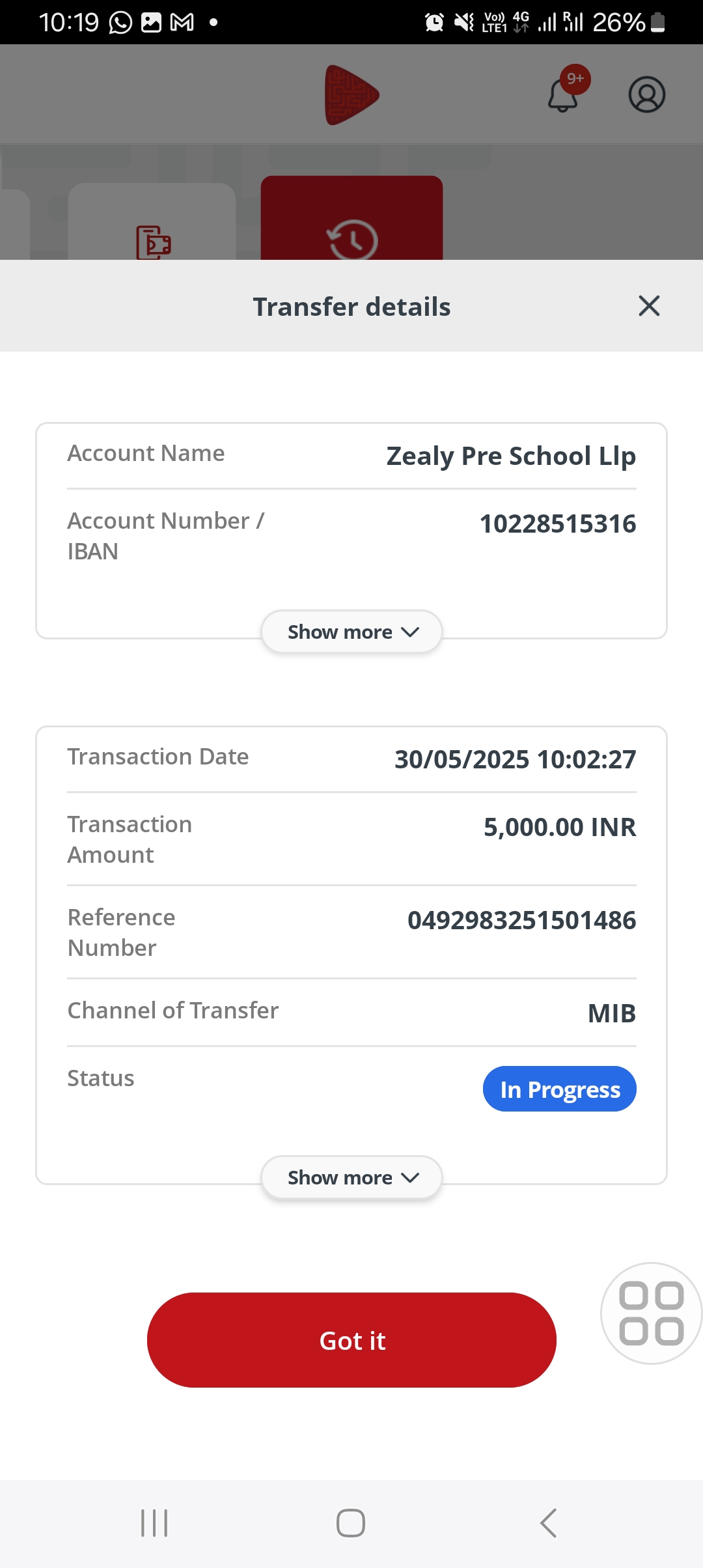Open the Android recent apps icon
This screenshot has height=1568, width=703.
[154, 1523]
